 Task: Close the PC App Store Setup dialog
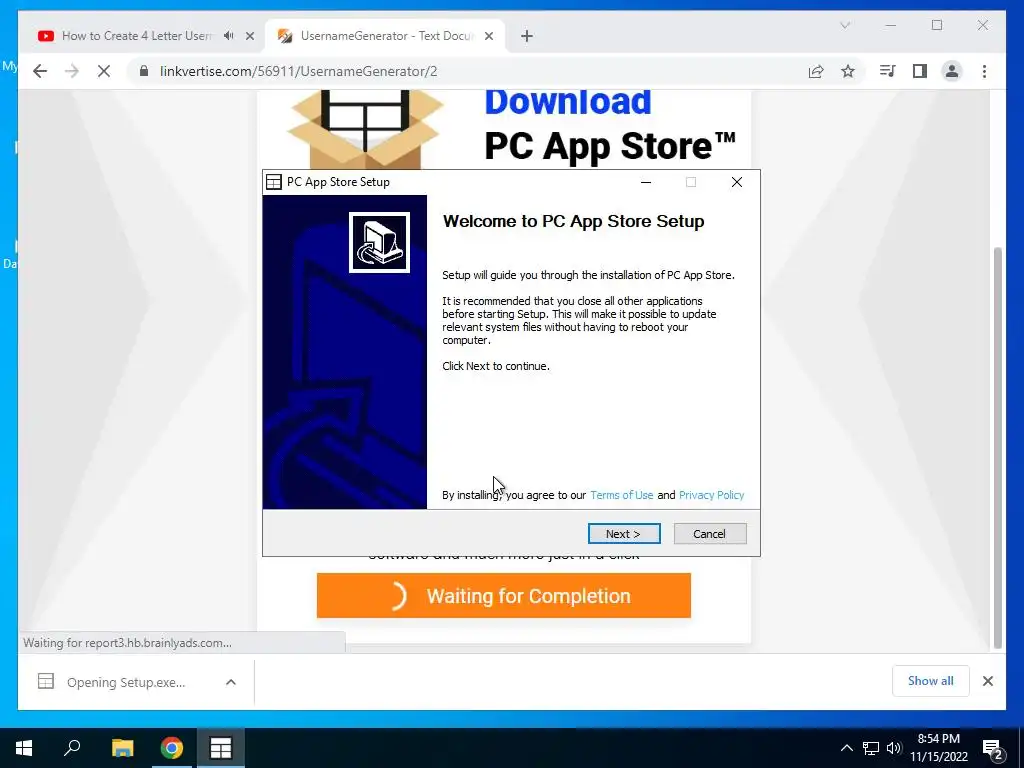(x=737, y=182)
